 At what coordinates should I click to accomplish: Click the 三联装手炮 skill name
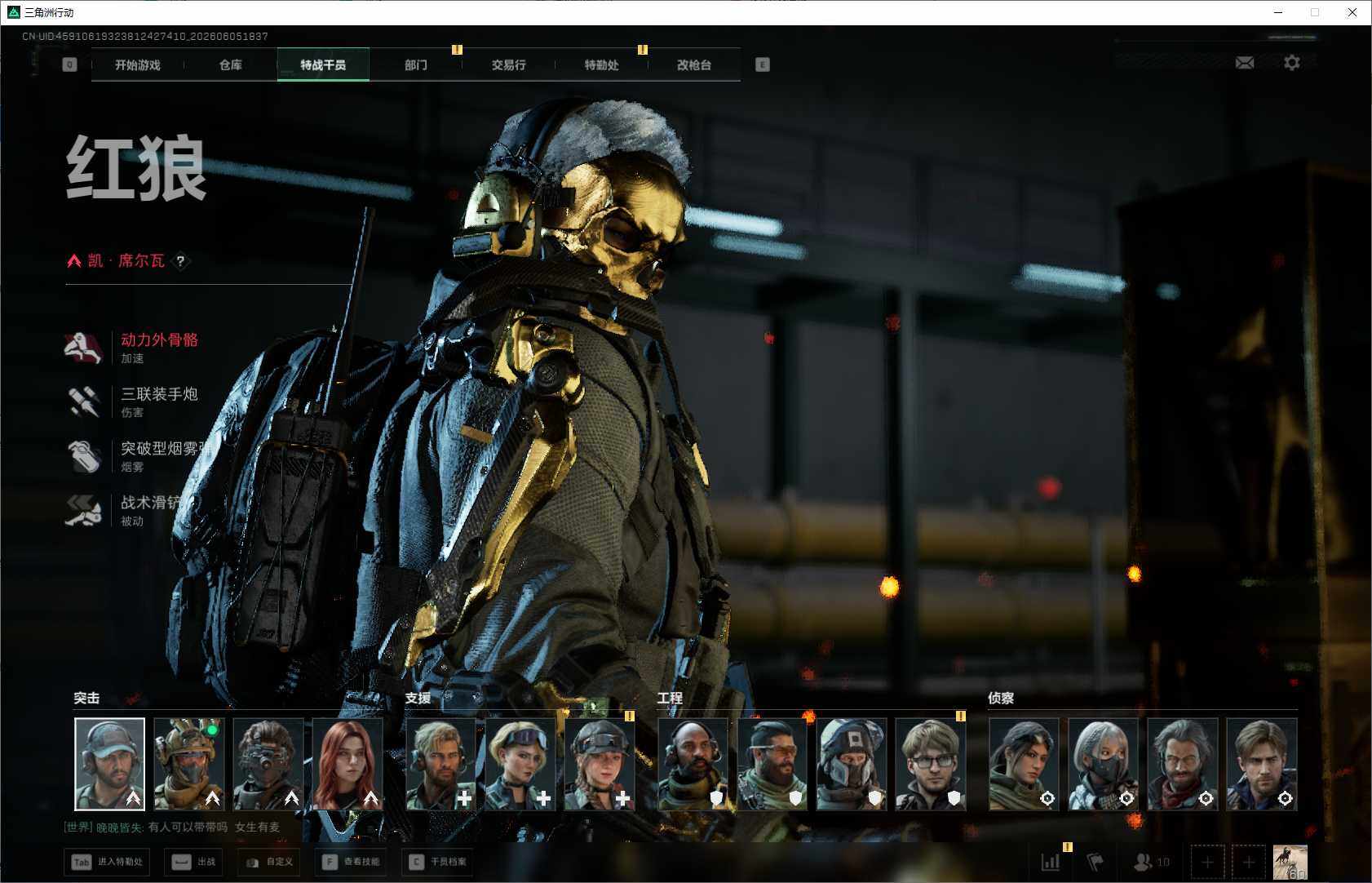click(160, 394)
